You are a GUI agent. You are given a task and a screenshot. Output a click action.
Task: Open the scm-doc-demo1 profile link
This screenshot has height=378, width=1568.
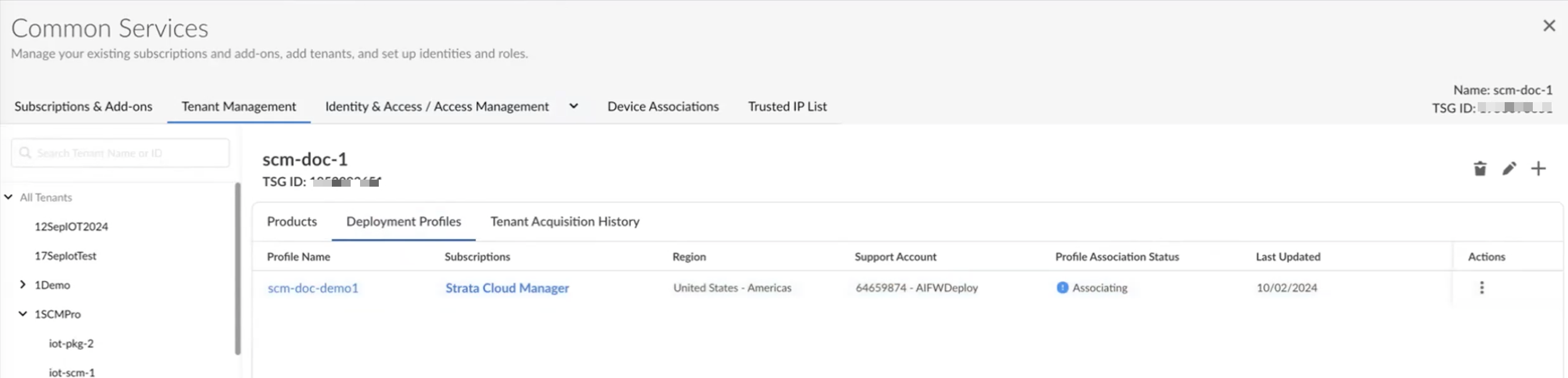(x=313, y=288)
